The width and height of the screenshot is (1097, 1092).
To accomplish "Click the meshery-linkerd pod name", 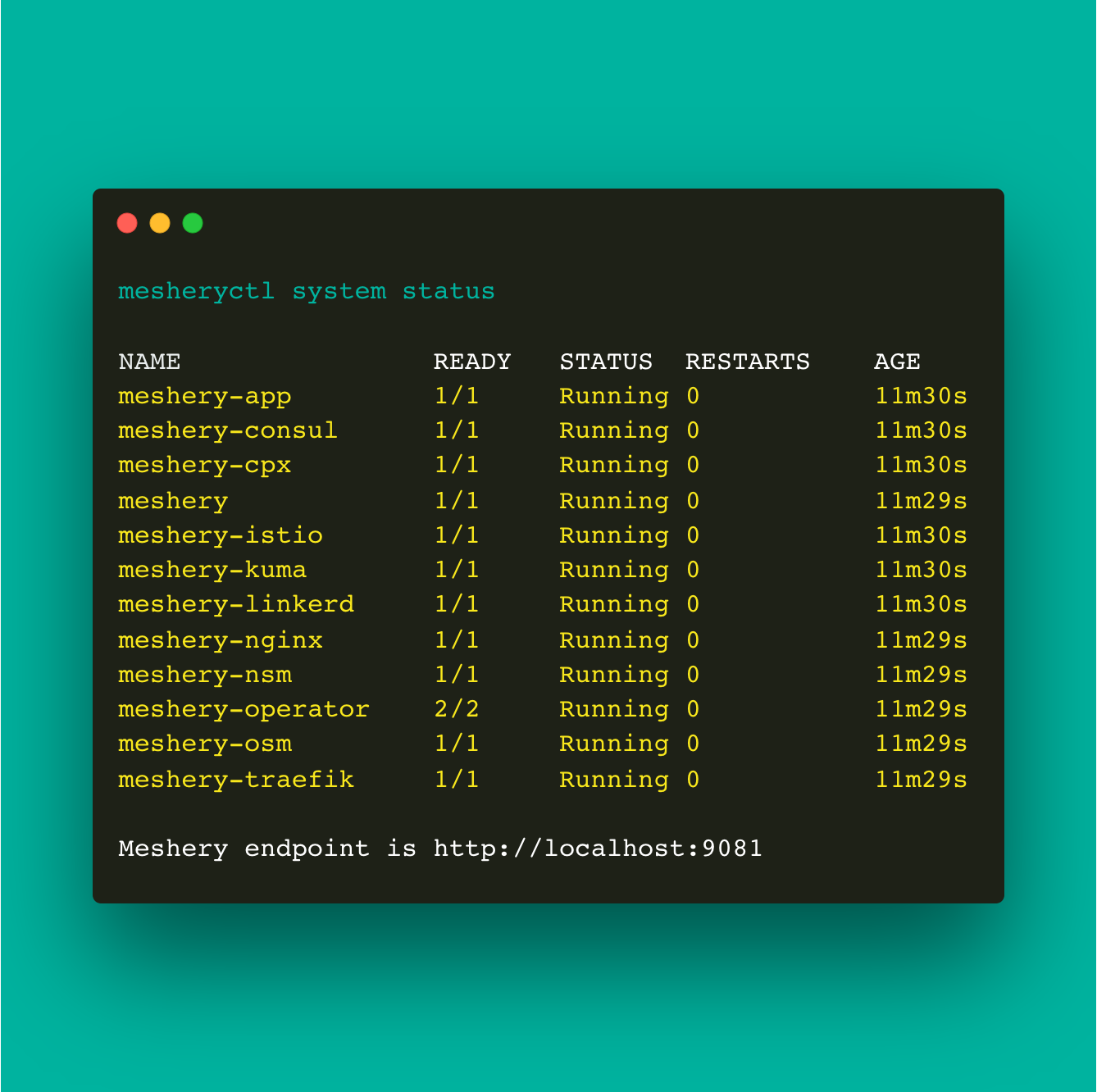I will [236, 604].
